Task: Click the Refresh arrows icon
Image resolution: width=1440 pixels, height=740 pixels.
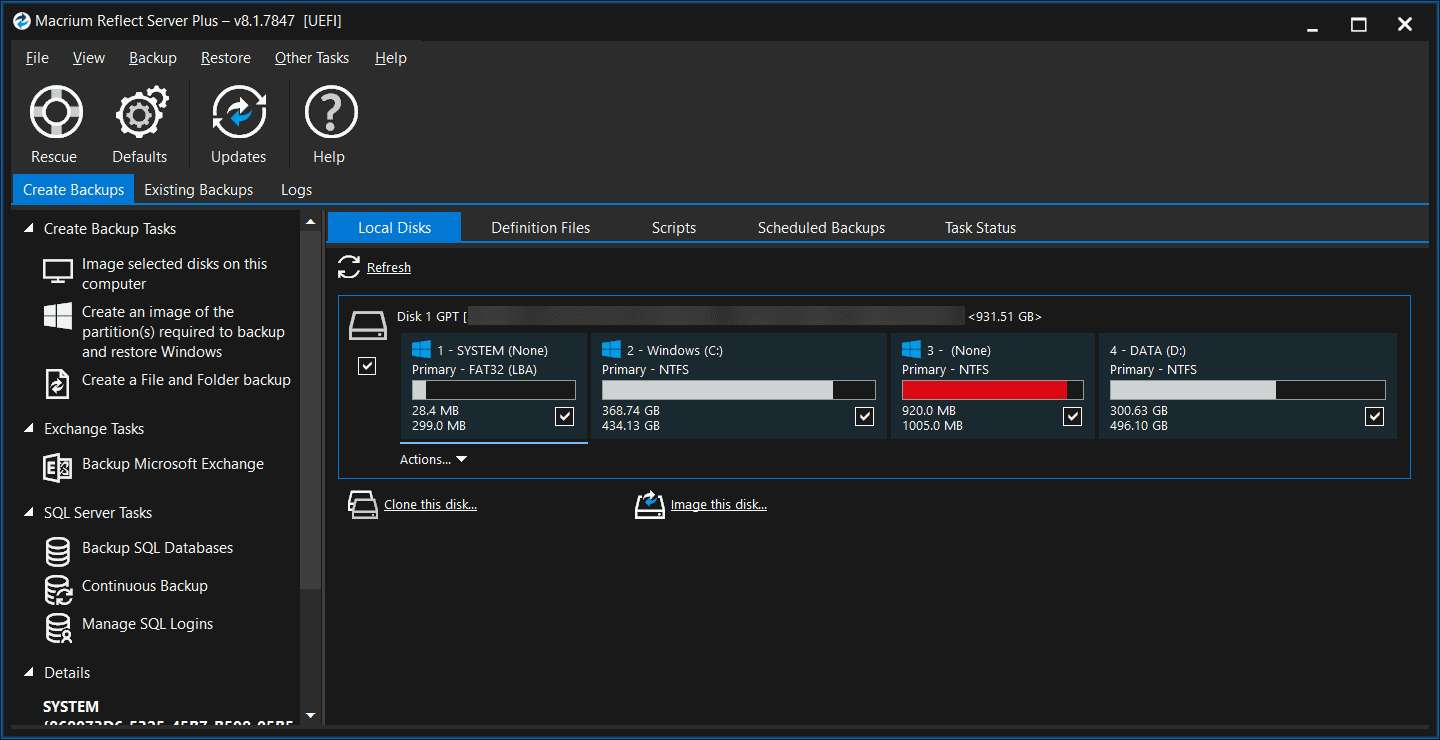Action: (x=349, y=267)
